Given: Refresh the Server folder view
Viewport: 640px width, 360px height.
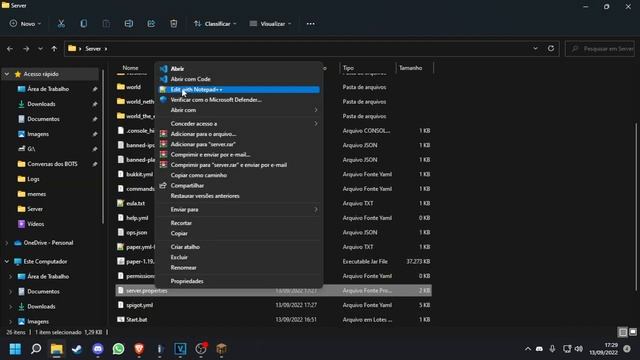Looking at the screenshot, I should coord(551,48).
